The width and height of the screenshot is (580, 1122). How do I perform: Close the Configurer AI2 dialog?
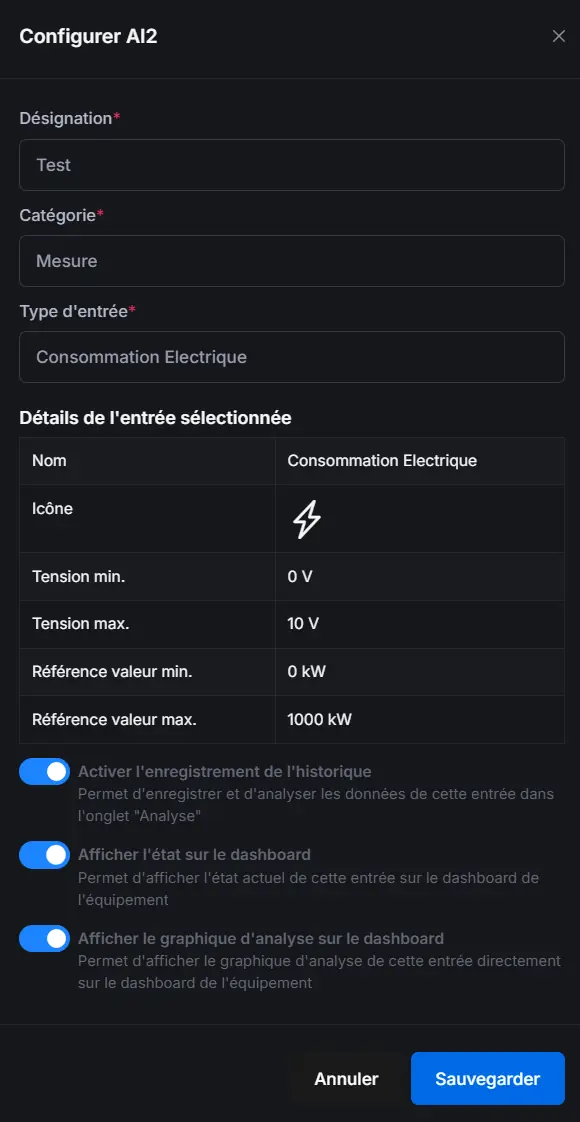pyautogui.click(x=559, y=36)
